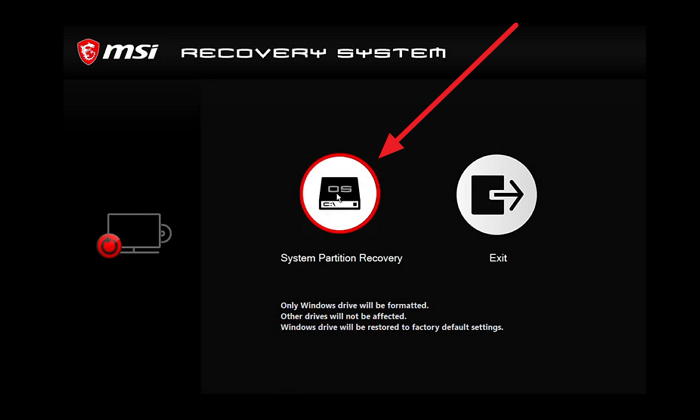Click "Other drives will not be affected" line
The width and height of the screenshot is (700, 420).
coord(343,316)
